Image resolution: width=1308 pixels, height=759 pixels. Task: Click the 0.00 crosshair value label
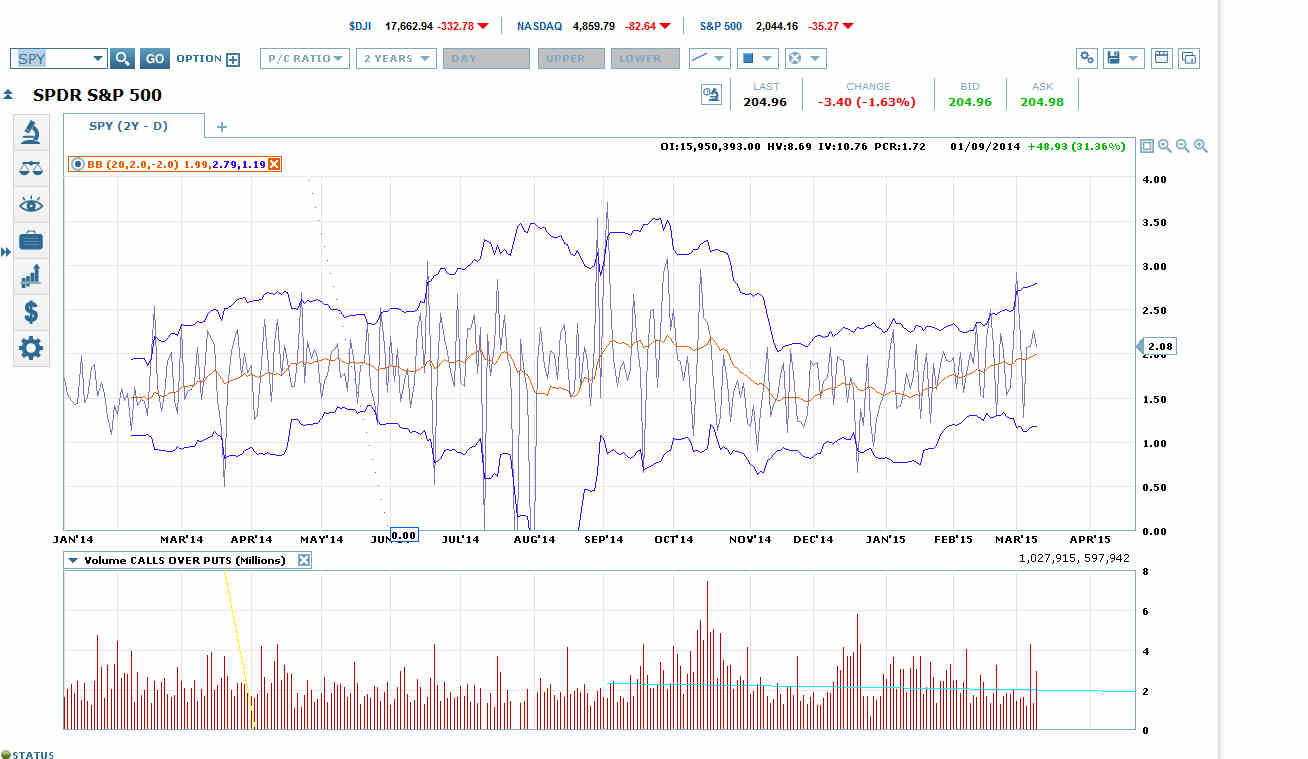(403, 535)
